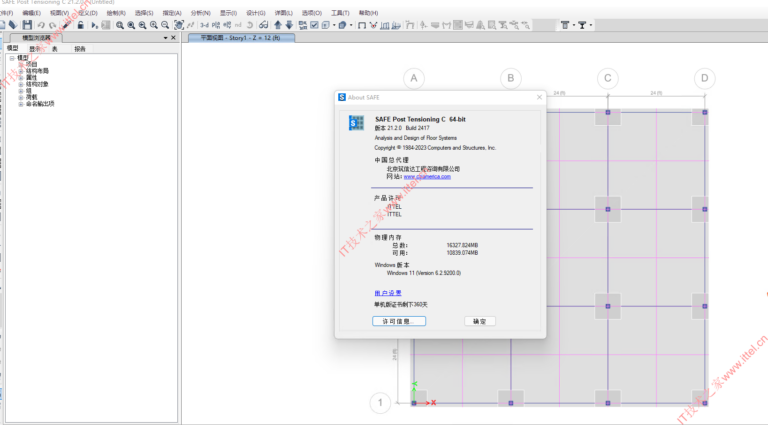The height and width of the screenshot is (425, 768).
Task: Click the move down in list arrow
Action: tap(289, 24)
